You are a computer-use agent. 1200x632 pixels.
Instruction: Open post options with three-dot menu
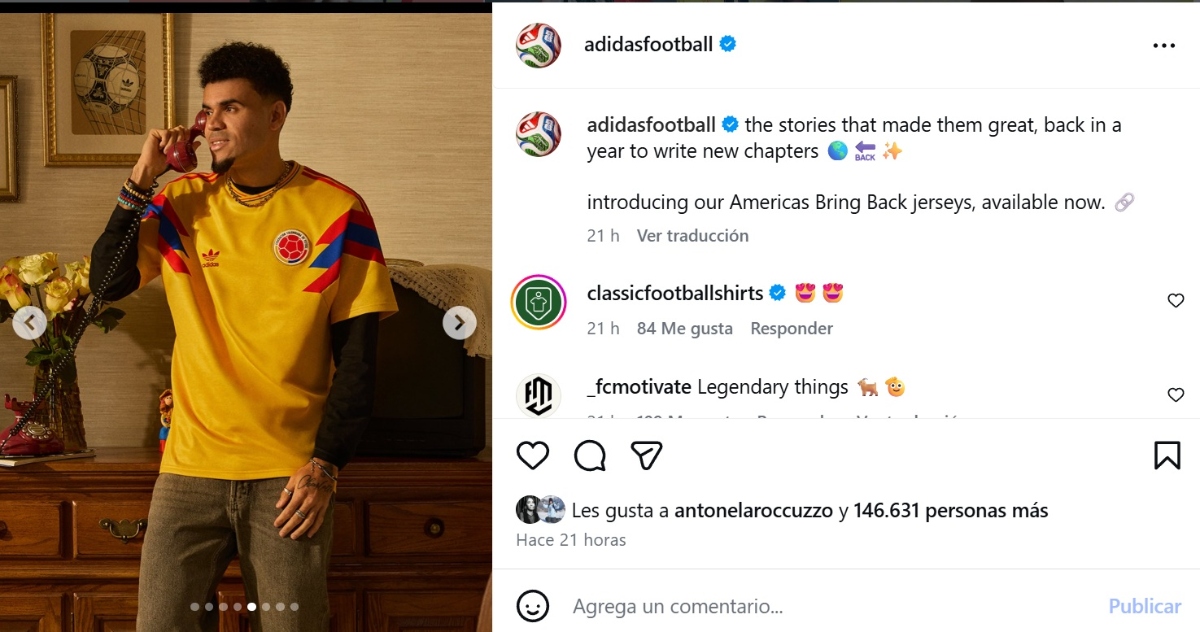click(1164, 44)
